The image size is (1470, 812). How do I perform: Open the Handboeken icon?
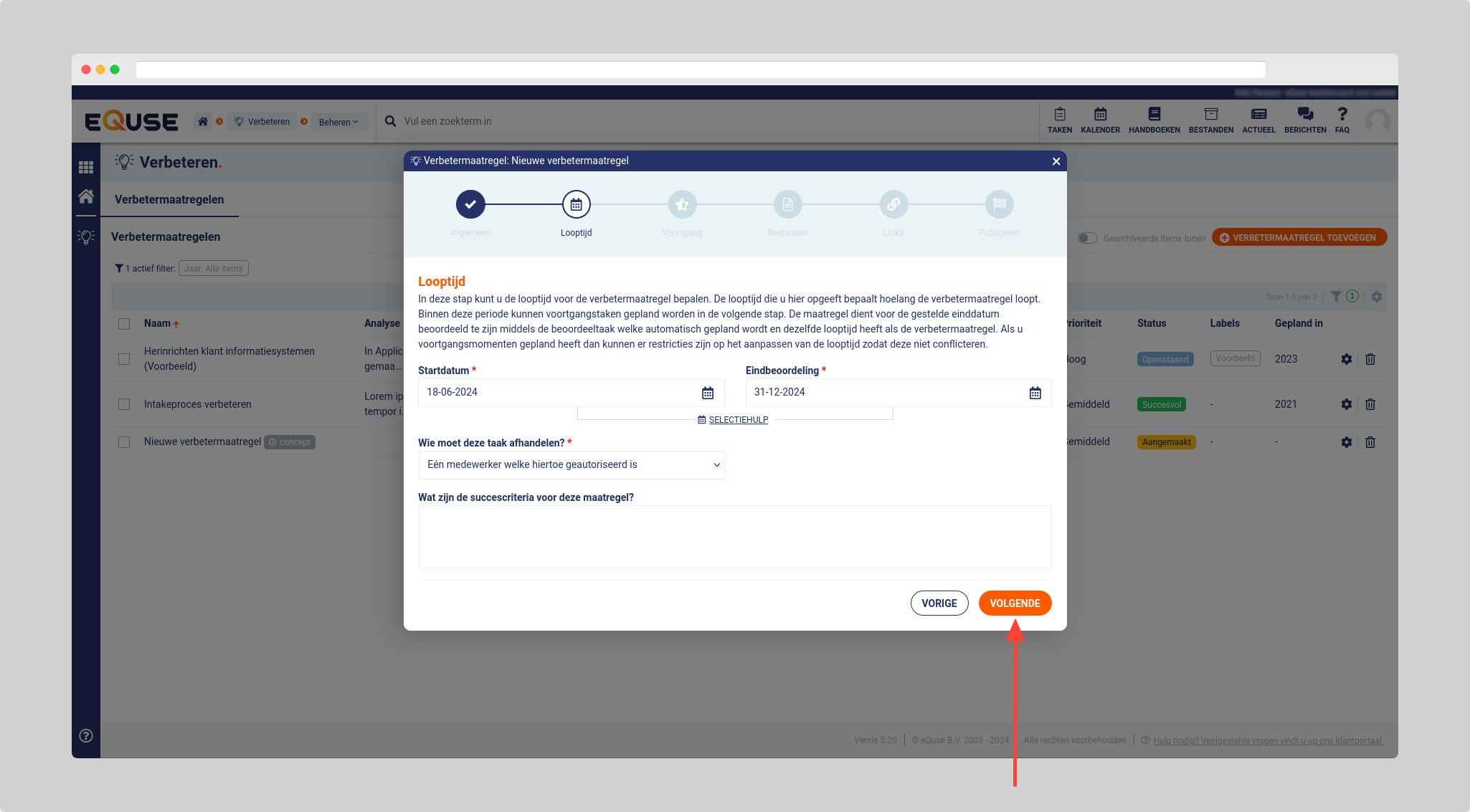[1154, 120]
